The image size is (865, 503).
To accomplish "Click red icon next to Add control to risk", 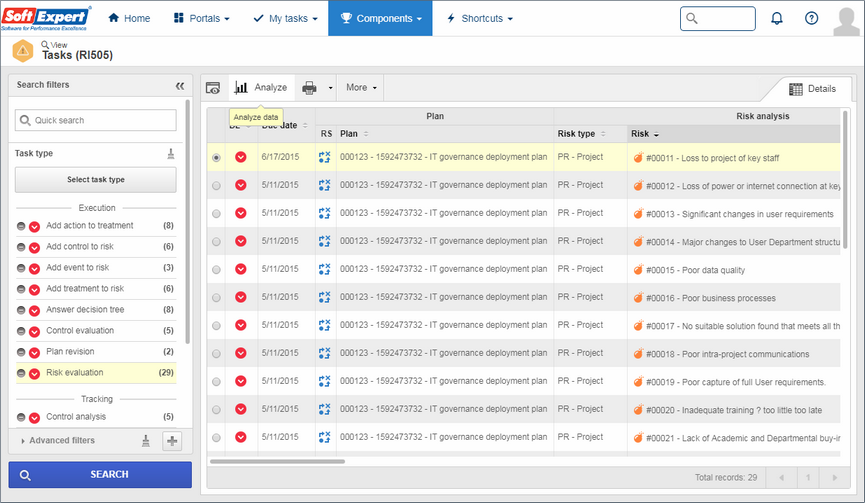I will coord(34,247).
